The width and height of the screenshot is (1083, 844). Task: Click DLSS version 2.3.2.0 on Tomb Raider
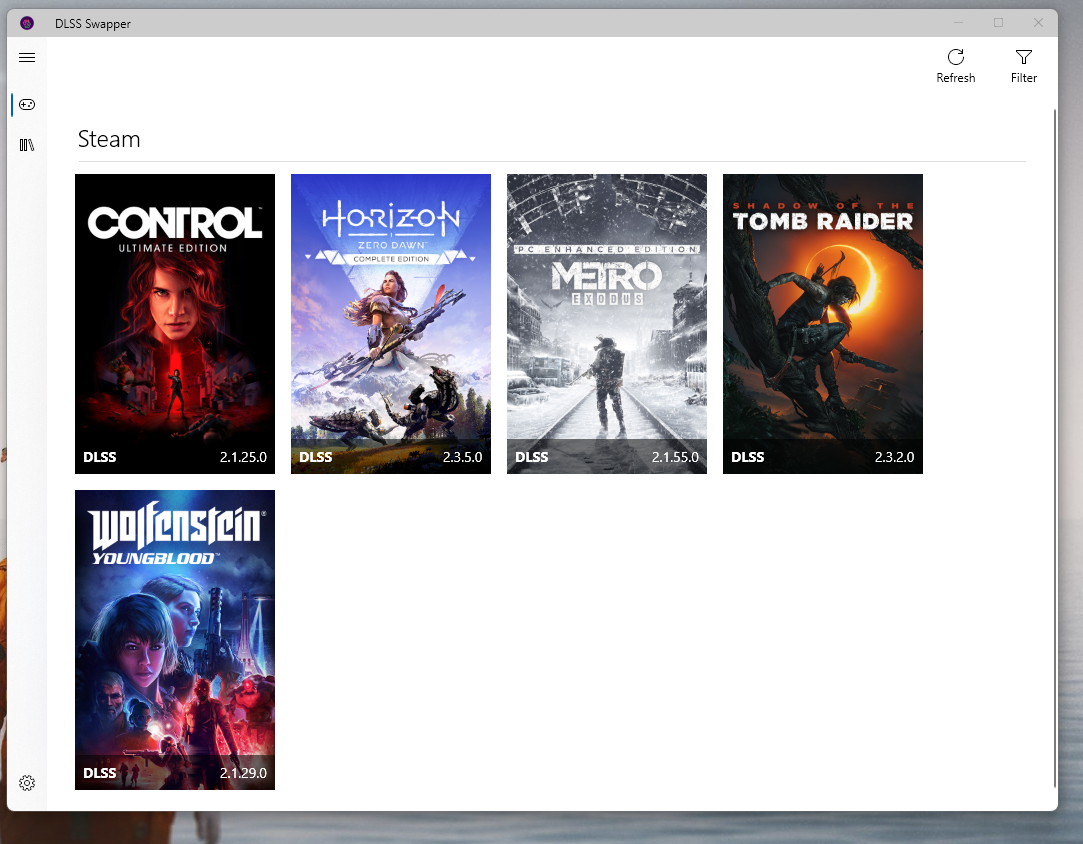(894, 457)
